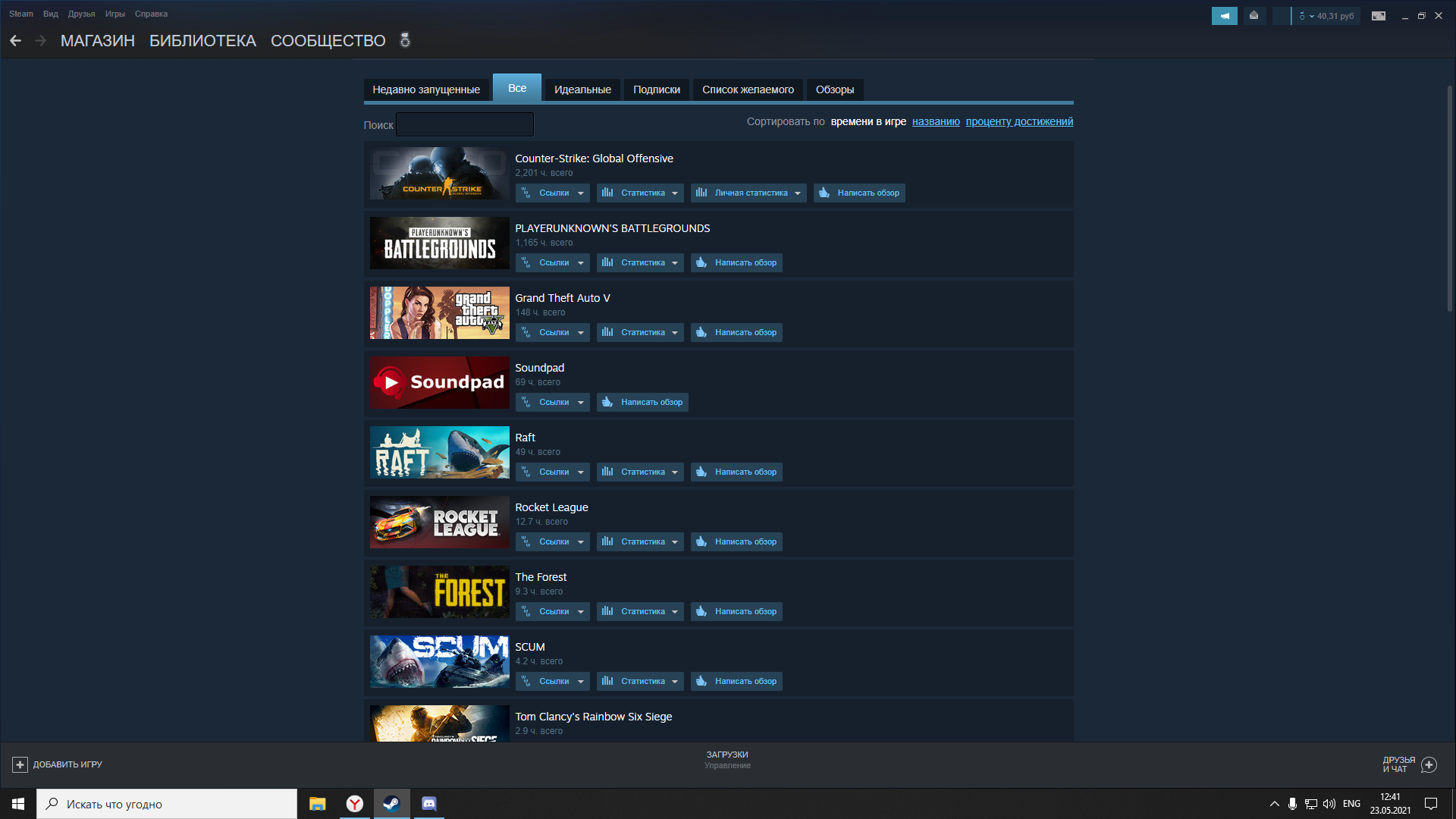Viewport: 1456px width, 819px height.
Task: Show hidden tray icons chevron
Action: click(1274, 804)
